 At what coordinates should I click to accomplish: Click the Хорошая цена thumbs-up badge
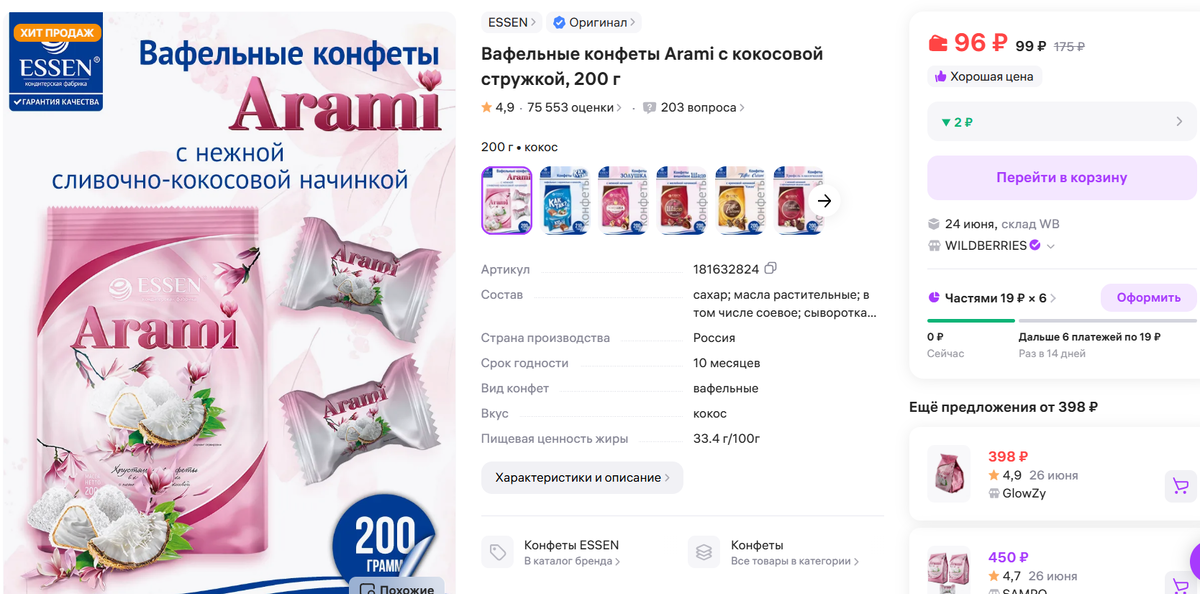click(985, 76)
